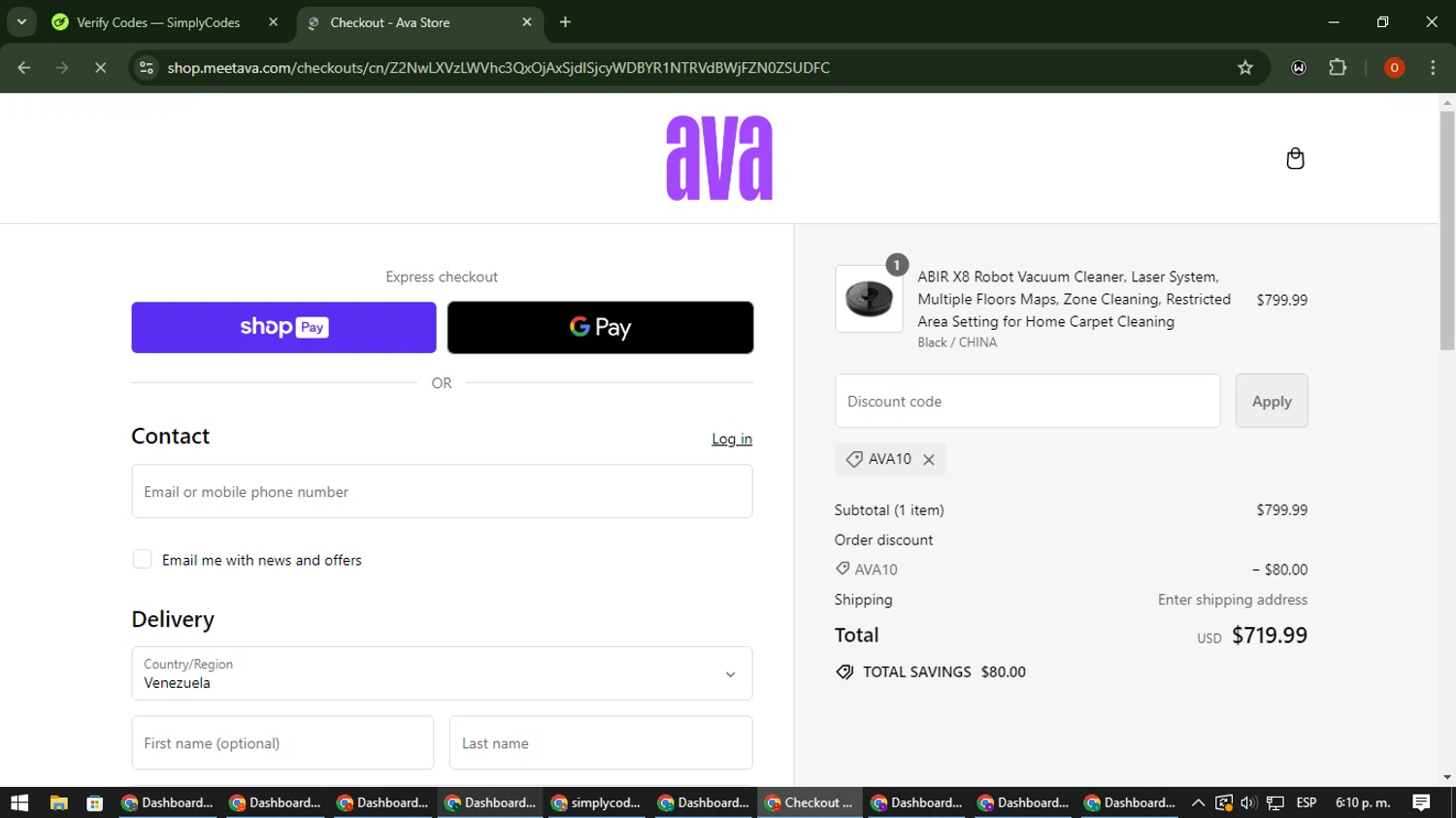Pay with Google Pay express button
The height and width of the screenshot is (818, 1456).
[600, 327]
